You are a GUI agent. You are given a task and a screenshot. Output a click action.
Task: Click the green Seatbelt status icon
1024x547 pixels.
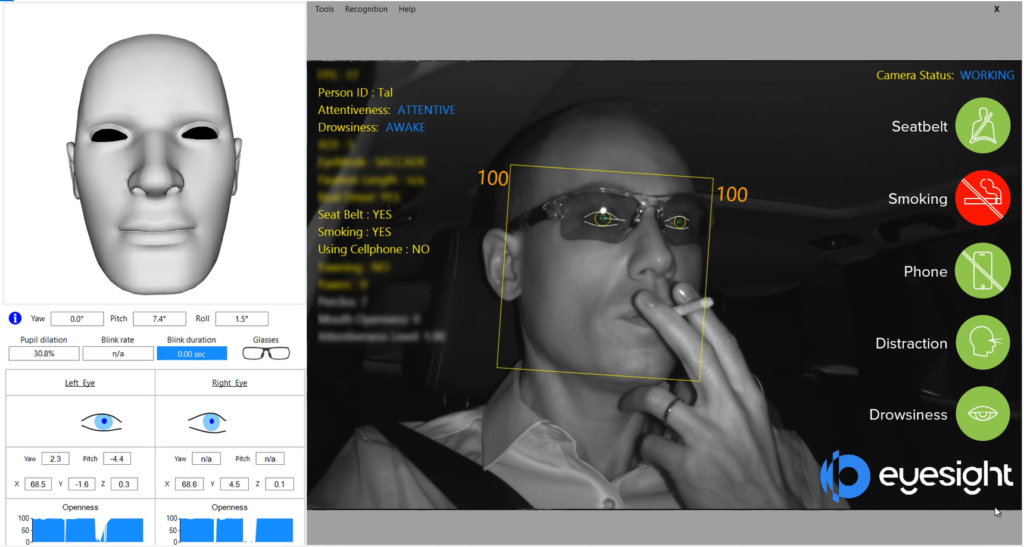[983, 126]
